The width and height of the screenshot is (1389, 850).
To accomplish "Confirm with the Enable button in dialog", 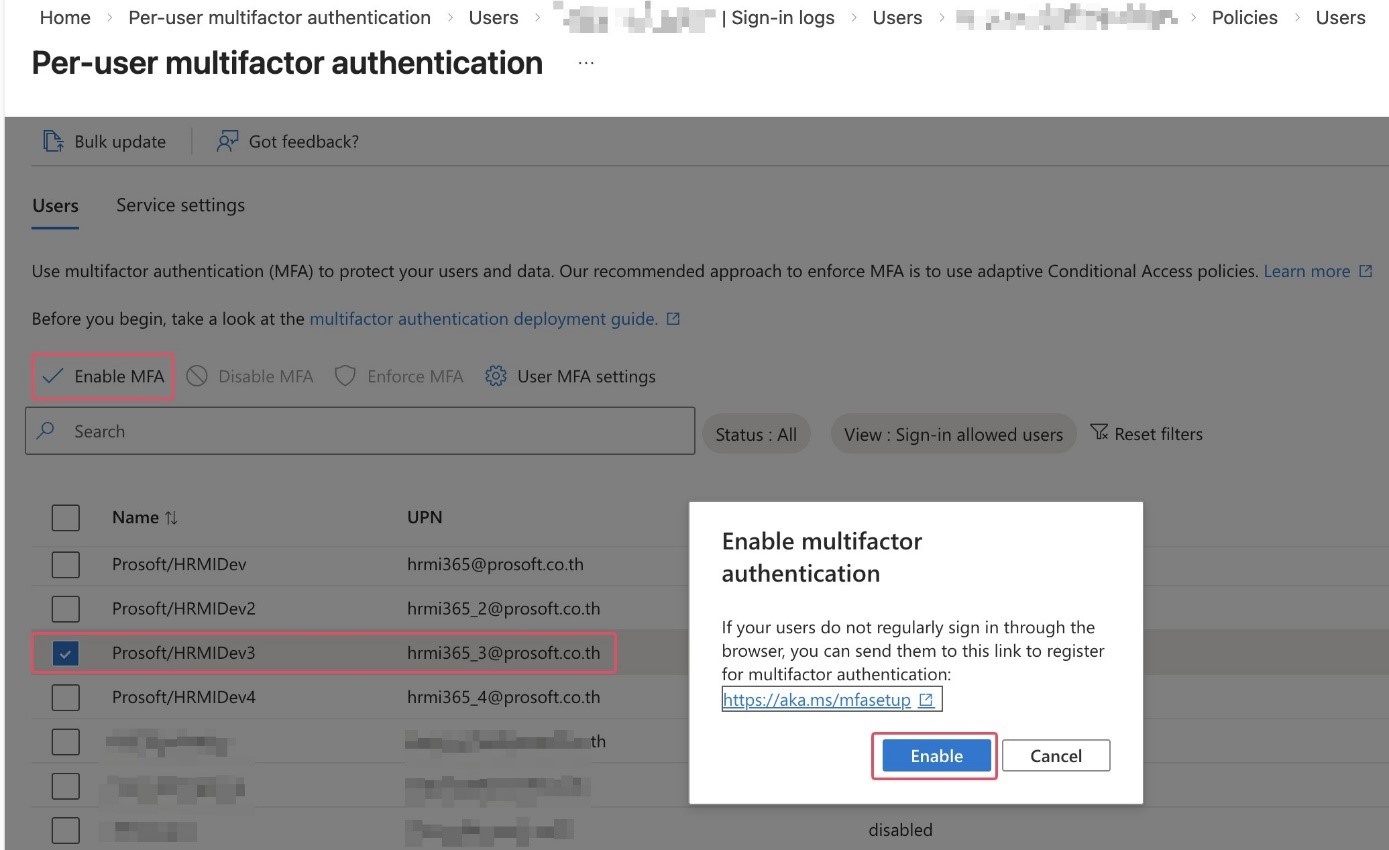I will [936, 756].
